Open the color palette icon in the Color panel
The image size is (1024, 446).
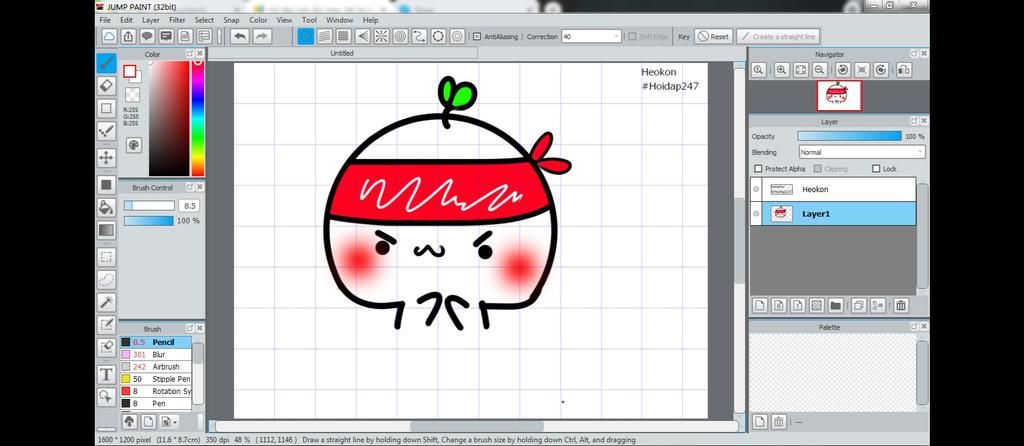pyautogui.click(x=134, y=145)
